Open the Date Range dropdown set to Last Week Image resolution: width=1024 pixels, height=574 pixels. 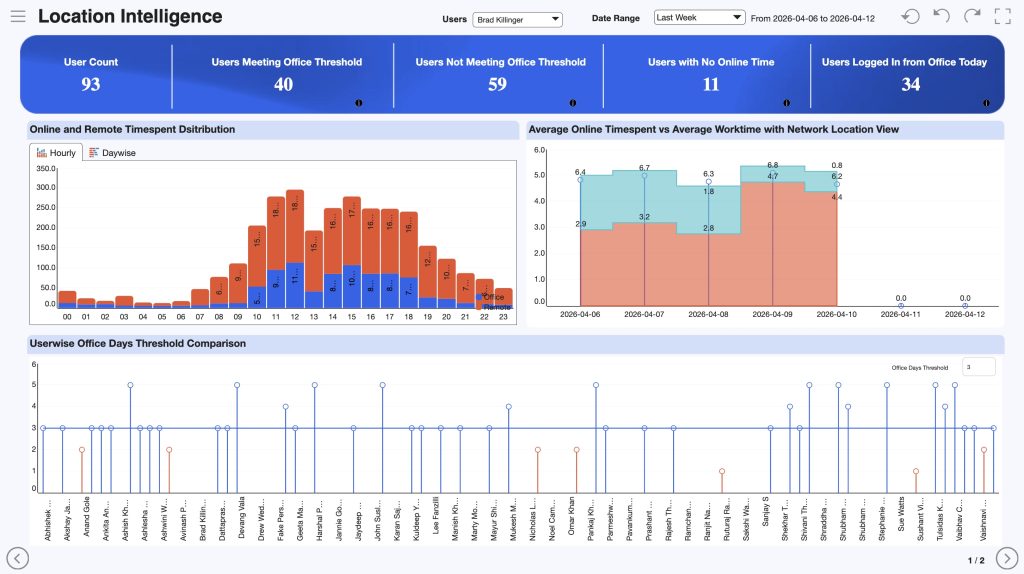699,17
